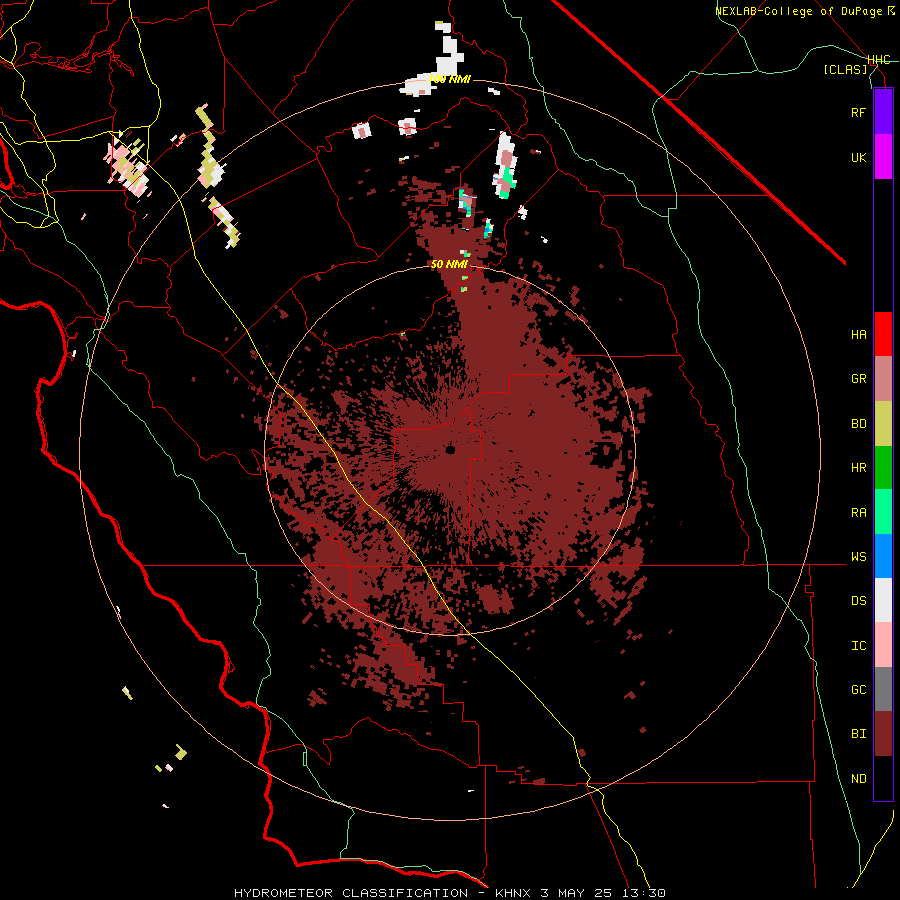
Task: Pick the WS blue legend swatch
Action: (883, 556)
